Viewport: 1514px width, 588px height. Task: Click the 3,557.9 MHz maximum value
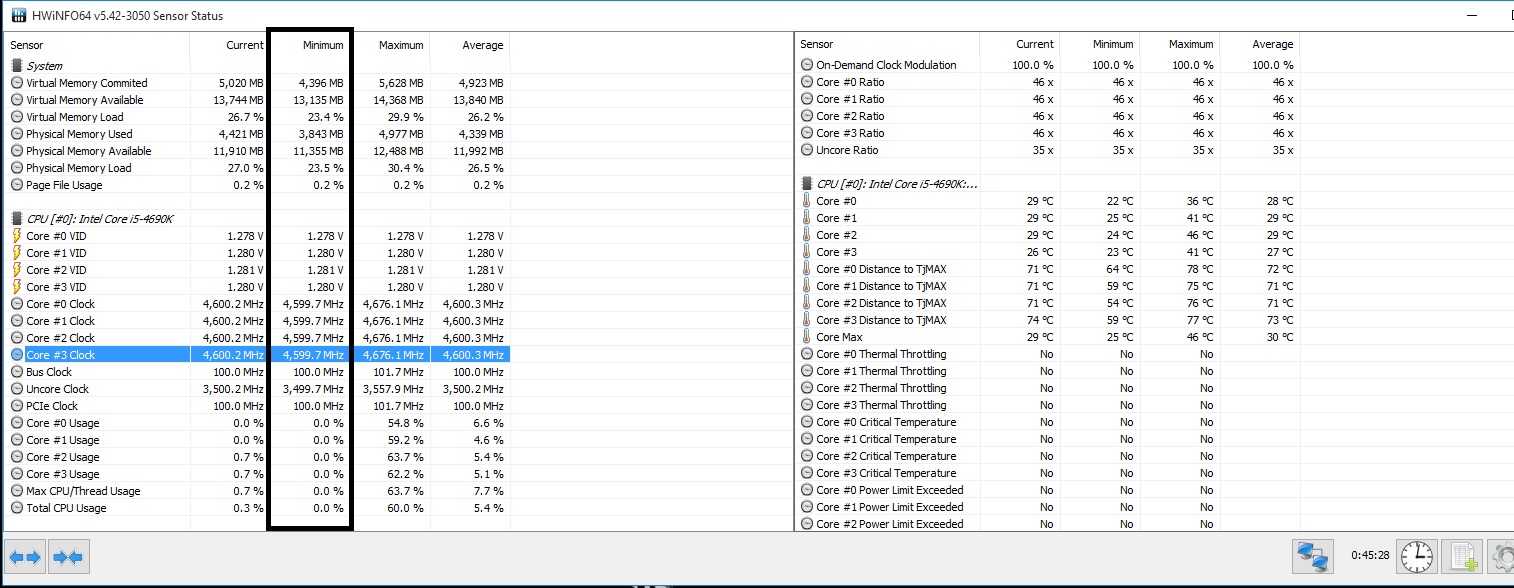pyautogui.click(x=393, y=389)
